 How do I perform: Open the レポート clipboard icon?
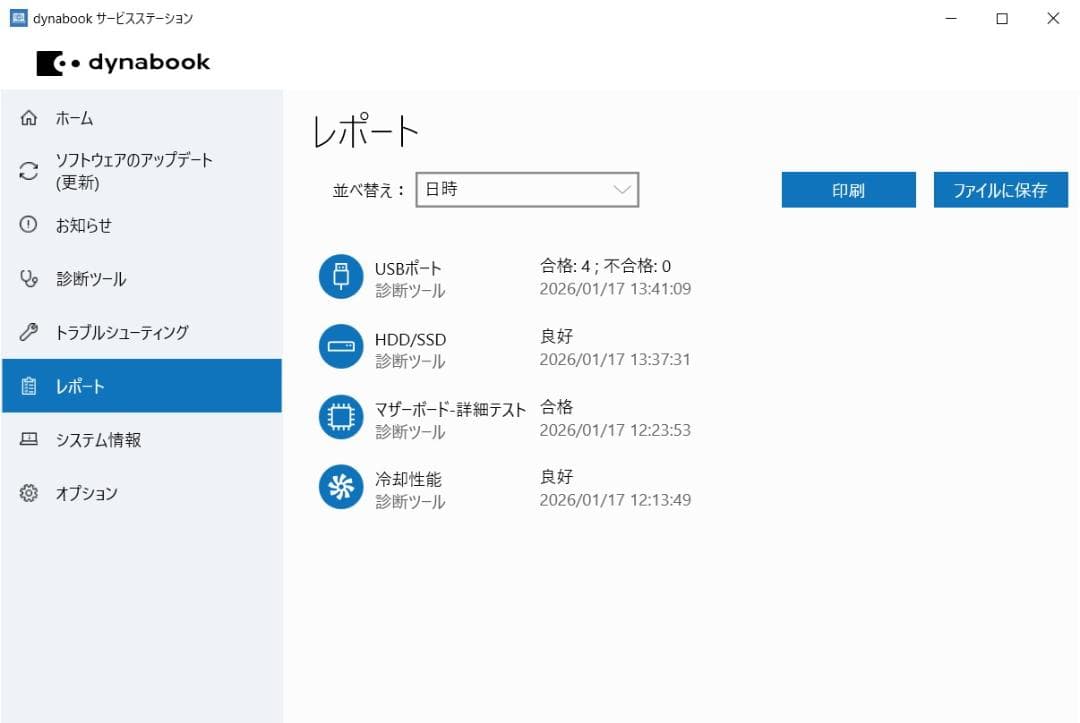[x=26, y=386]
